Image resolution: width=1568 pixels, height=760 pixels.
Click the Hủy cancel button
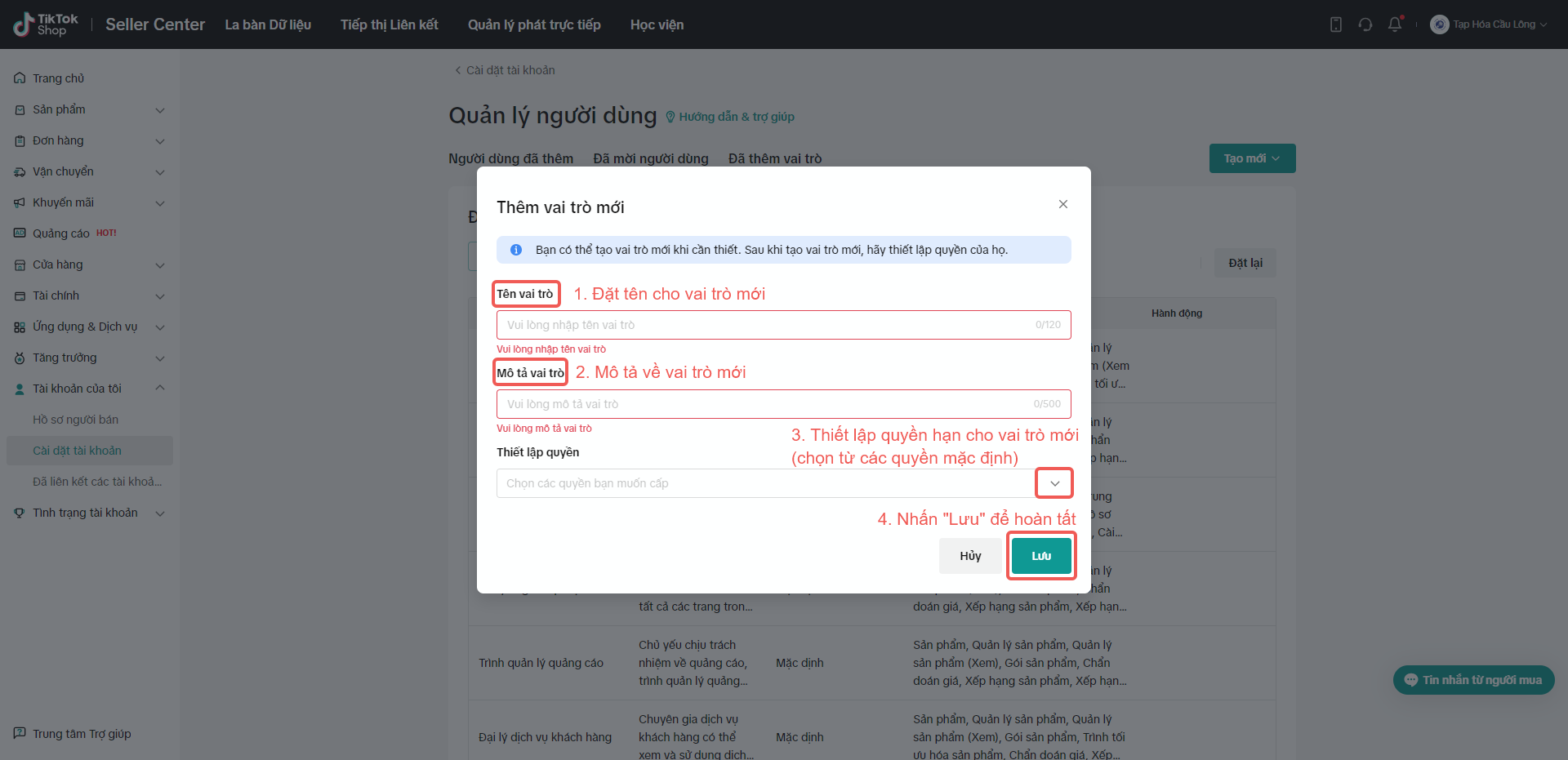(x=970, y=556)
